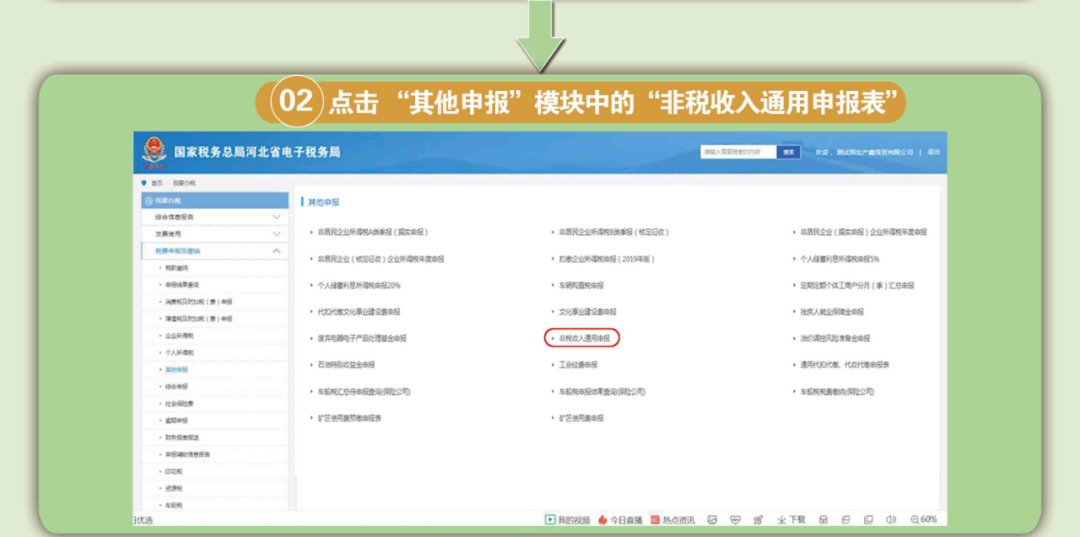Go to 首页 breadcrumb

click(x=157, y=183)
